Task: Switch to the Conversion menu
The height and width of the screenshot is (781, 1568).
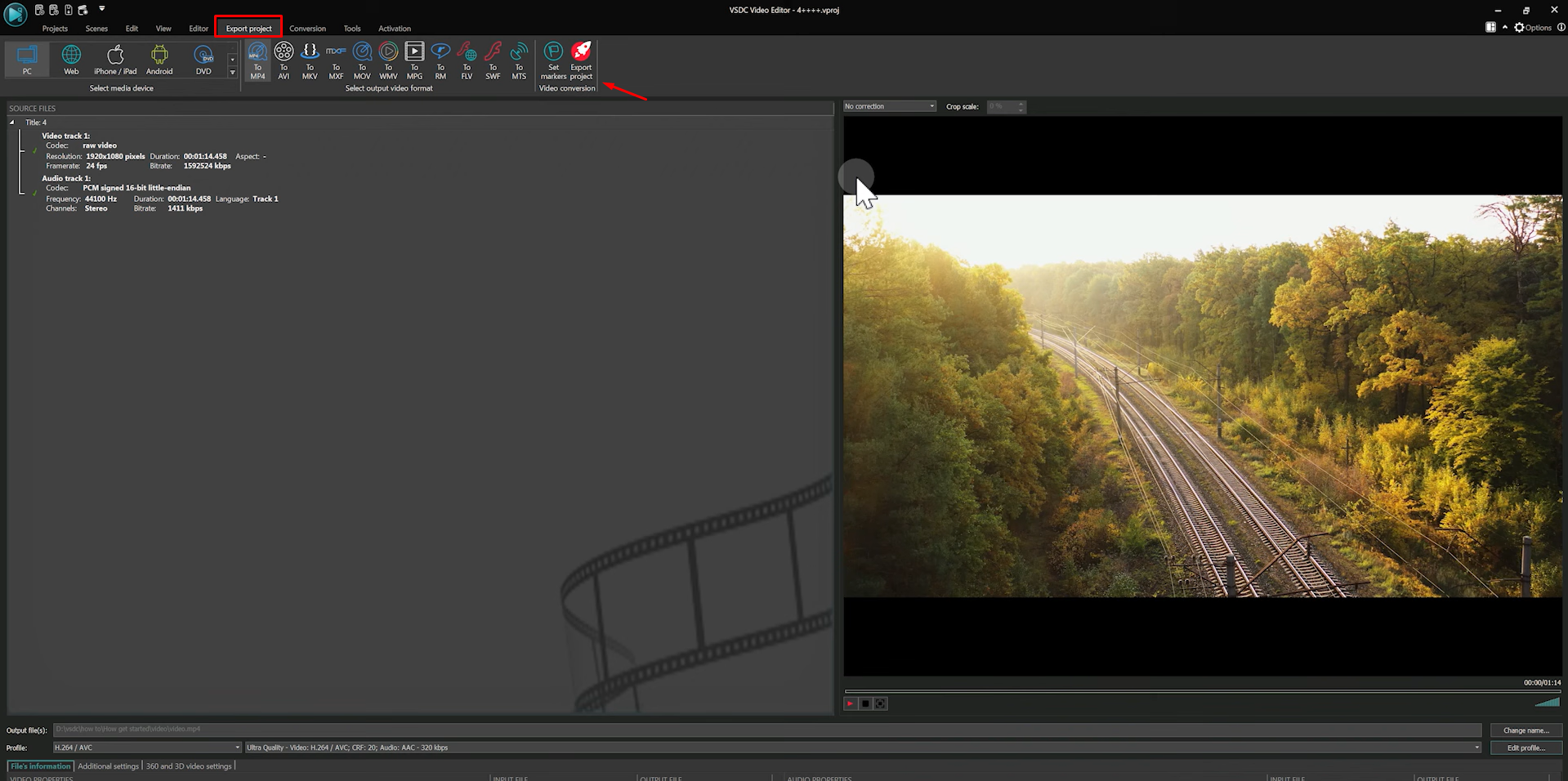Action: [307, 28]
